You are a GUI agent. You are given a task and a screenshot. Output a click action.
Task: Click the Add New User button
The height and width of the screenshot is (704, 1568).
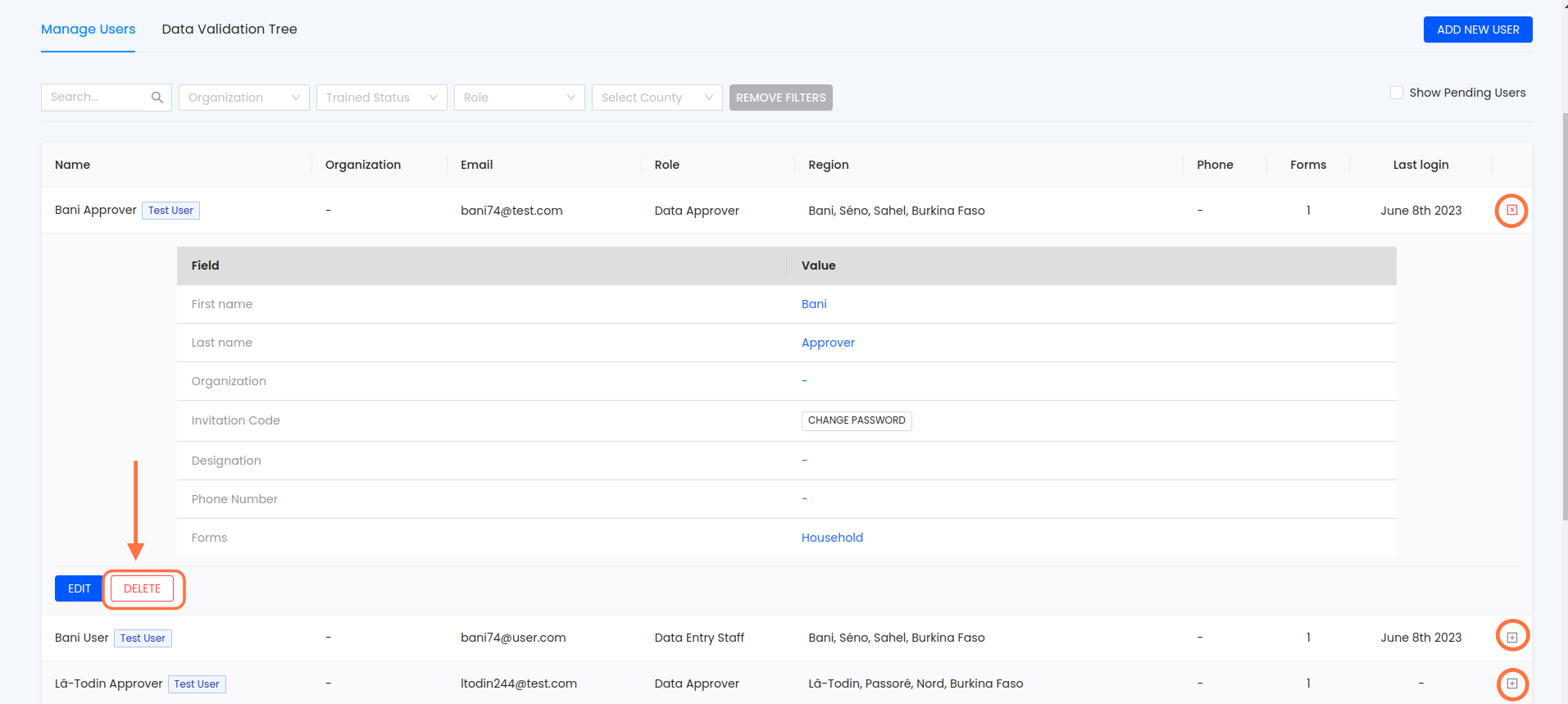tap(1478, 30)
